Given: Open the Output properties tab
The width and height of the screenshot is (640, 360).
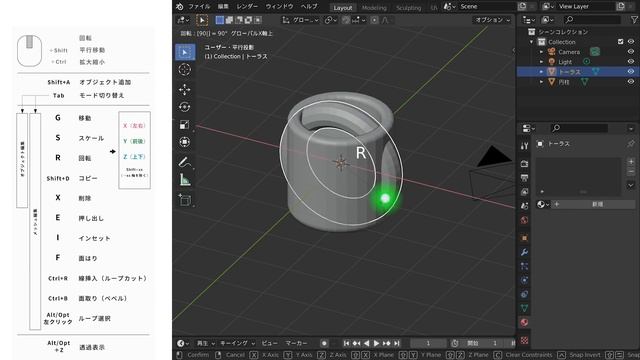Looking at the screenshot, I should click(x=524, y=178).
